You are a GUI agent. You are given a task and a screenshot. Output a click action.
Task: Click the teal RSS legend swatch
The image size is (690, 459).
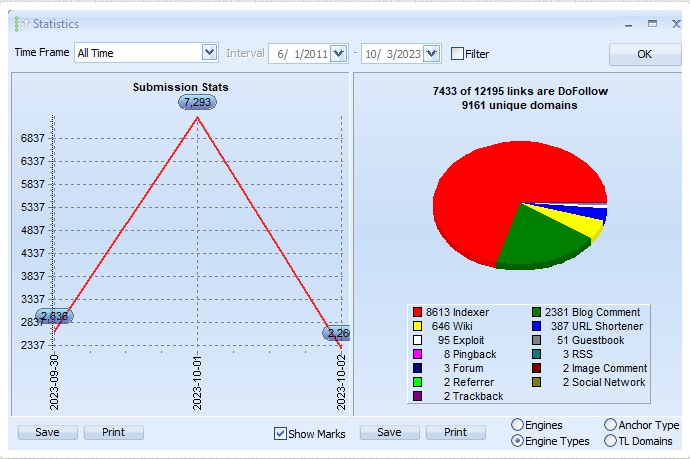[536, 354]
